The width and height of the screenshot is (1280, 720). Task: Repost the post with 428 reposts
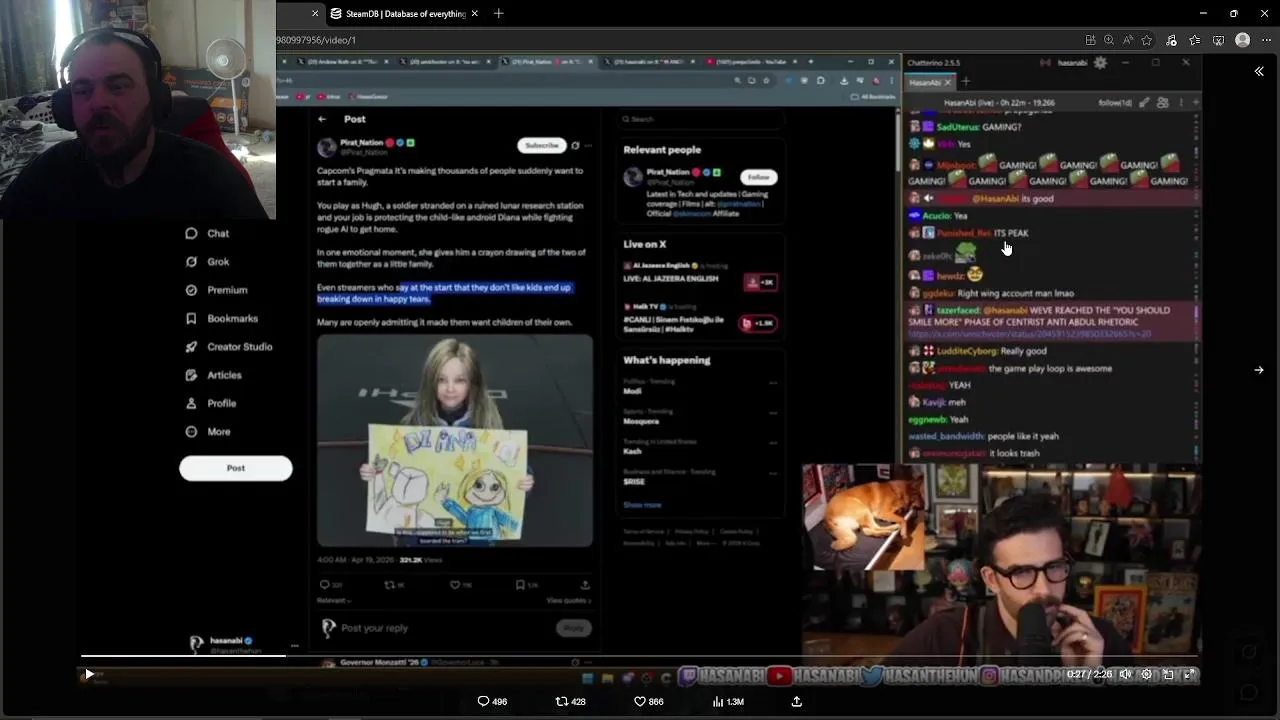[x=570, y=702]
